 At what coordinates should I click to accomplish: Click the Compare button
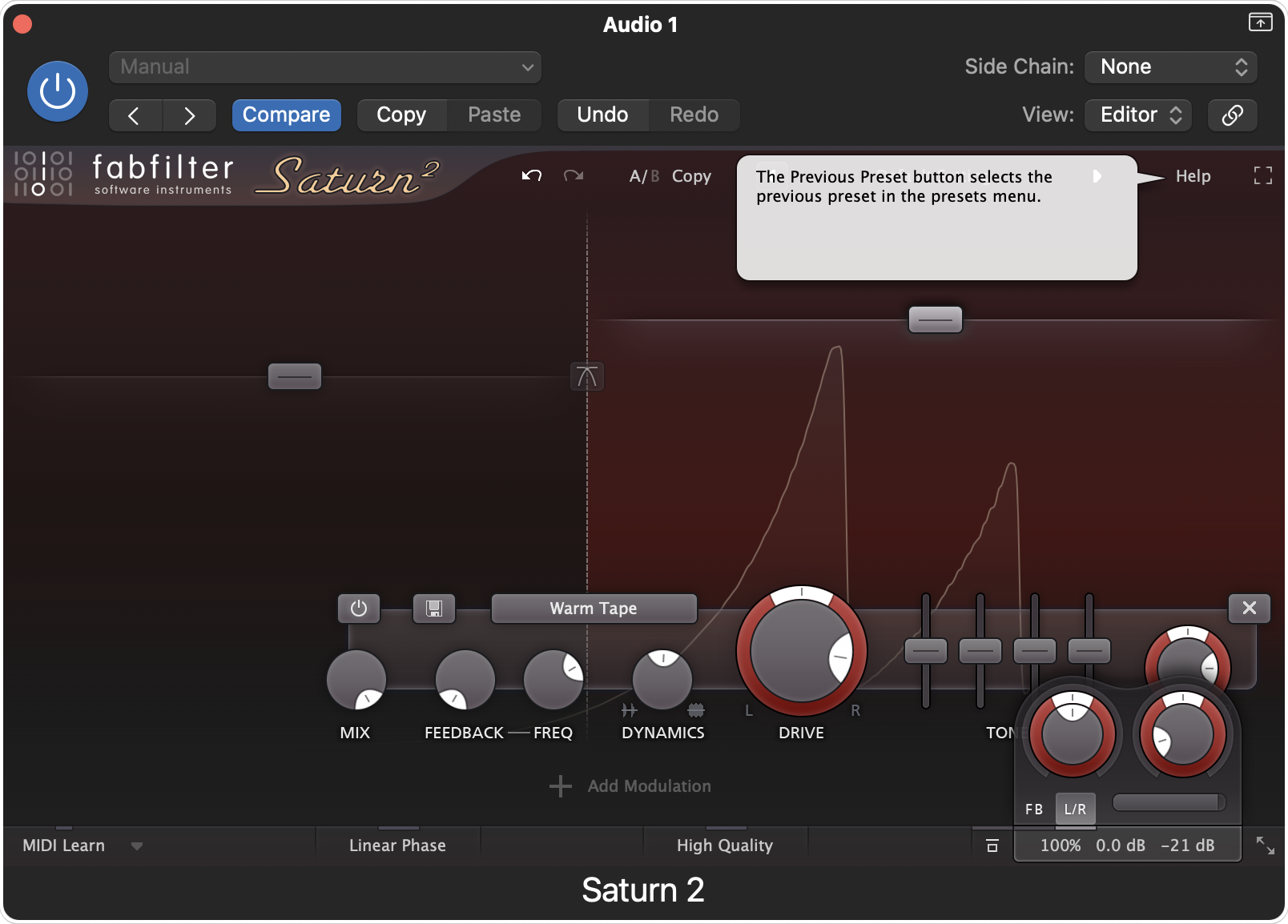click(x=286, y=115)
